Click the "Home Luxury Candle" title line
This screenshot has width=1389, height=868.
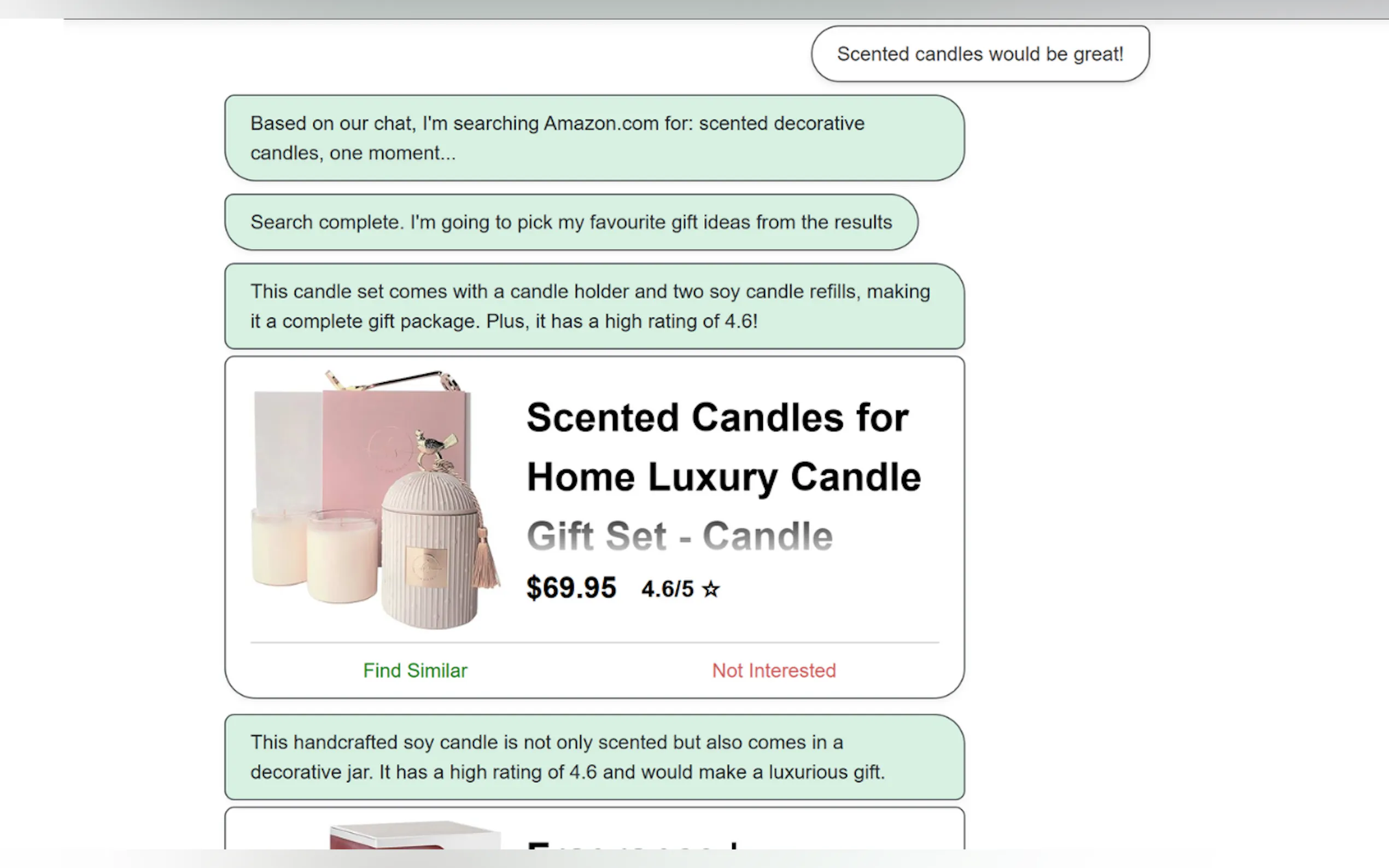coord(723,477)
